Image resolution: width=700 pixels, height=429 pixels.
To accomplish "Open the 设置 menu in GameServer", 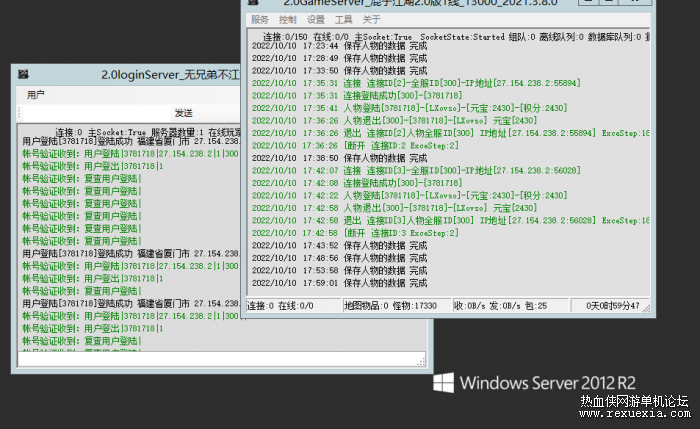I will point(316,20).
